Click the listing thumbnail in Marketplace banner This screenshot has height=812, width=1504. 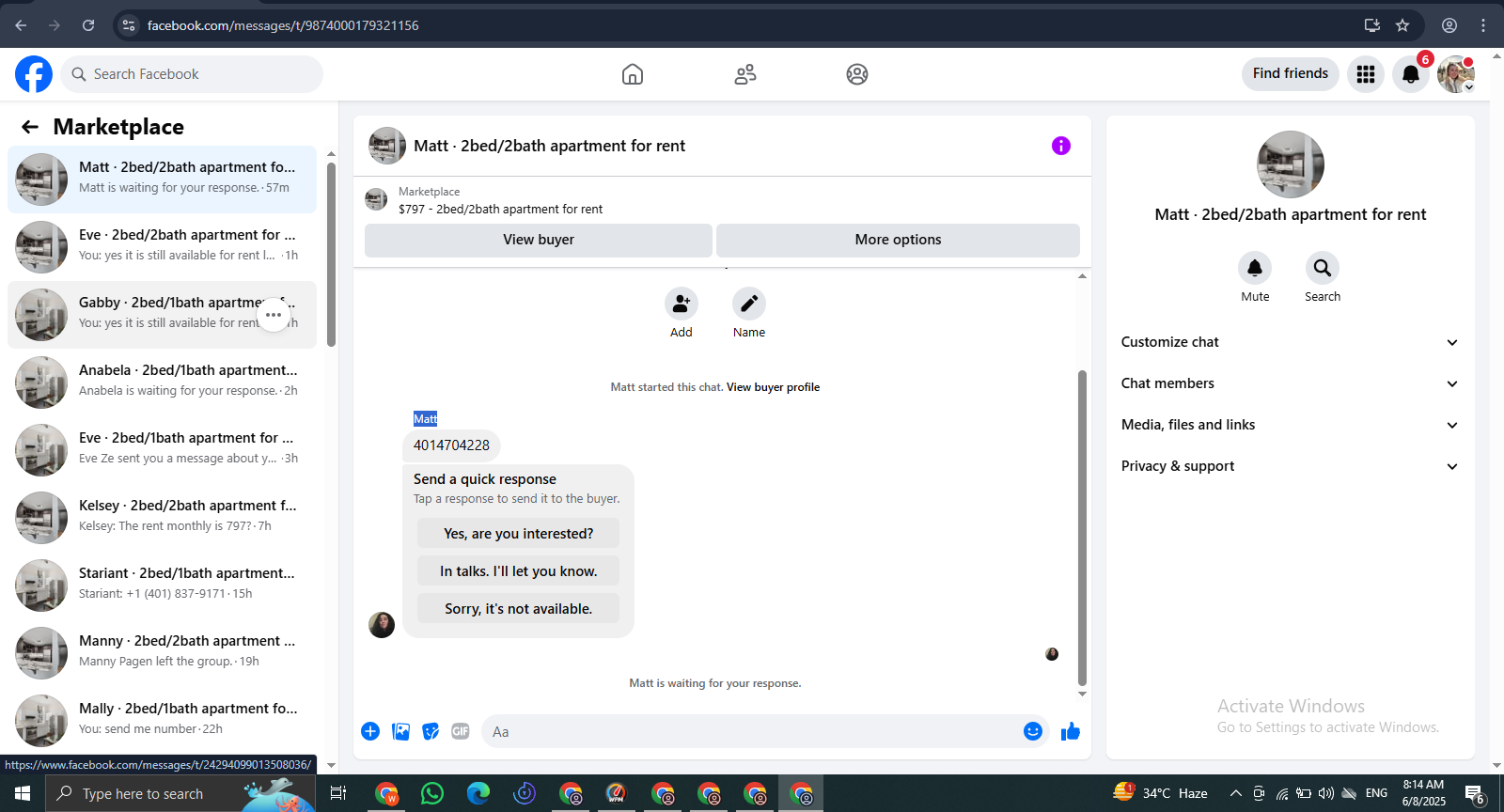[376, 199]
